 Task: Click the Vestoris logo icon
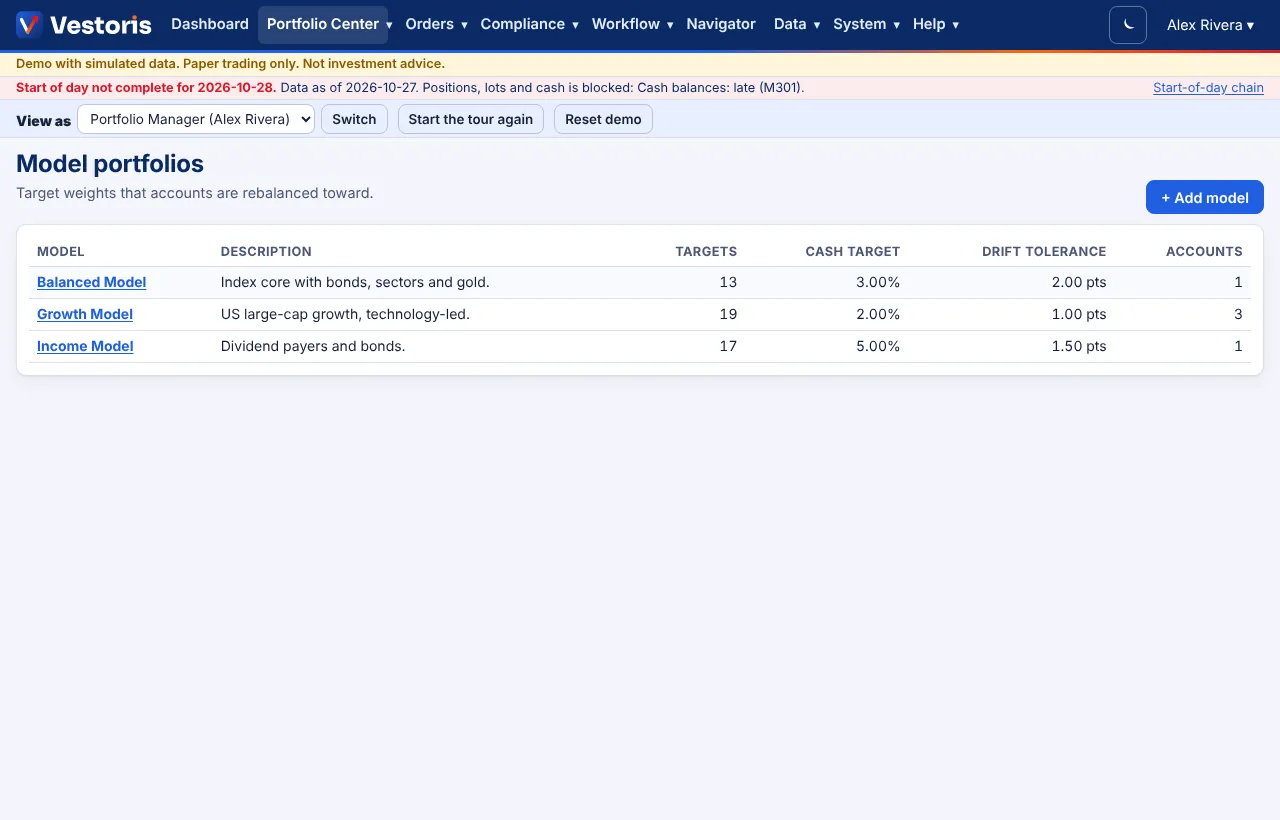pos(29,25)
